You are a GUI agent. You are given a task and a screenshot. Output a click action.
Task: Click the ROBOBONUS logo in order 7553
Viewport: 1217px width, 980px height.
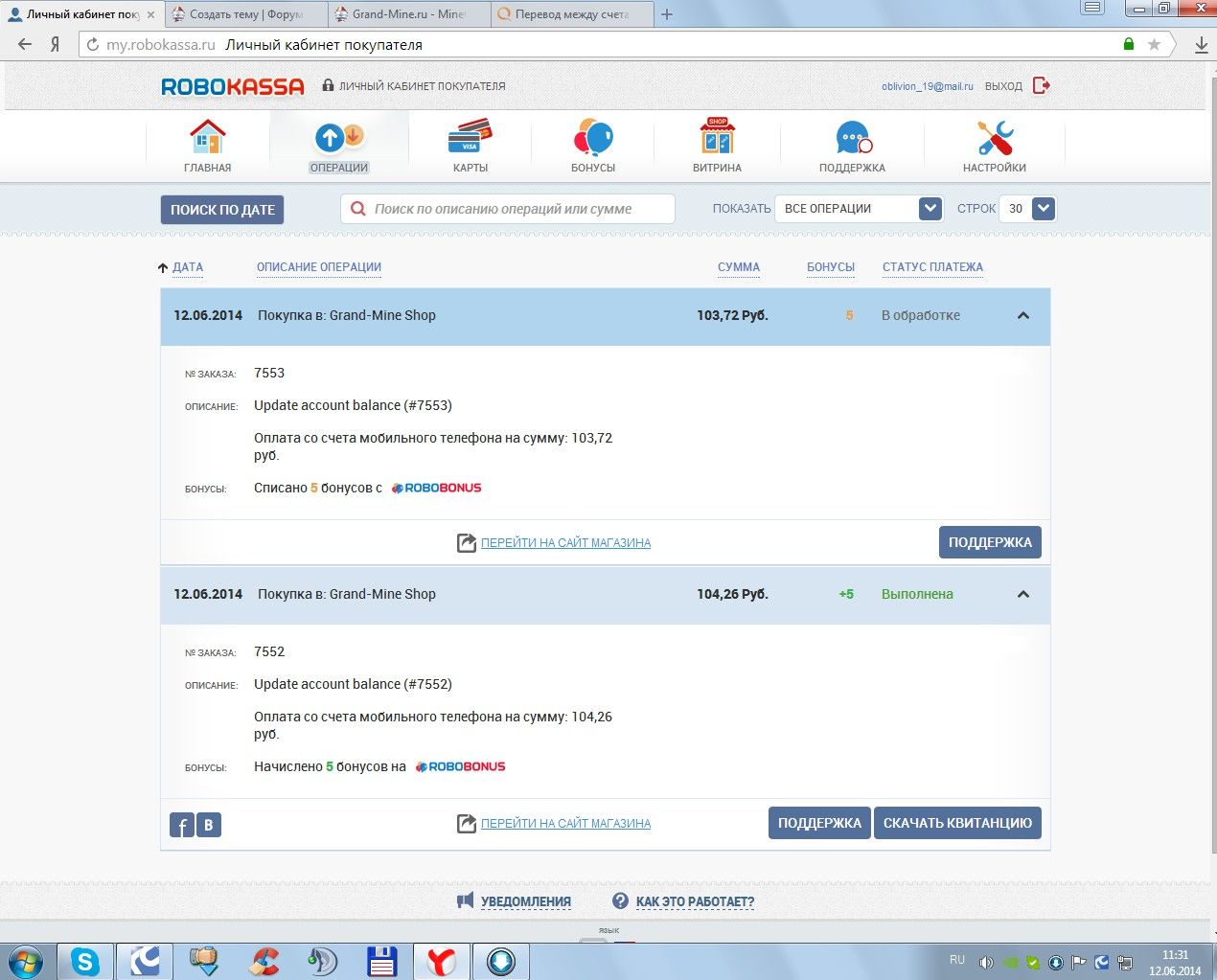(x=437, y=488)
